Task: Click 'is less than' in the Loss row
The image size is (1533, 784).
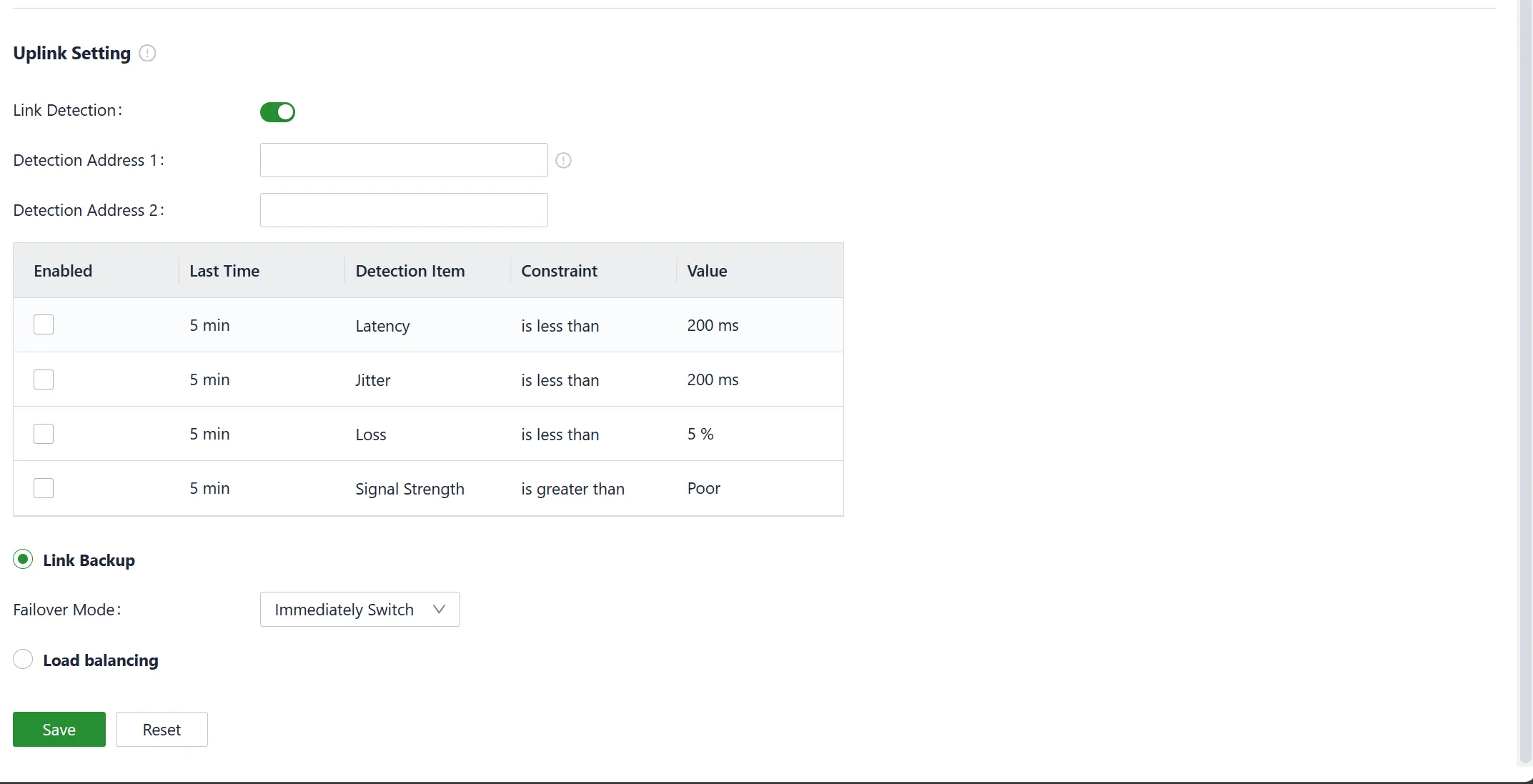Action: [560, 435]
